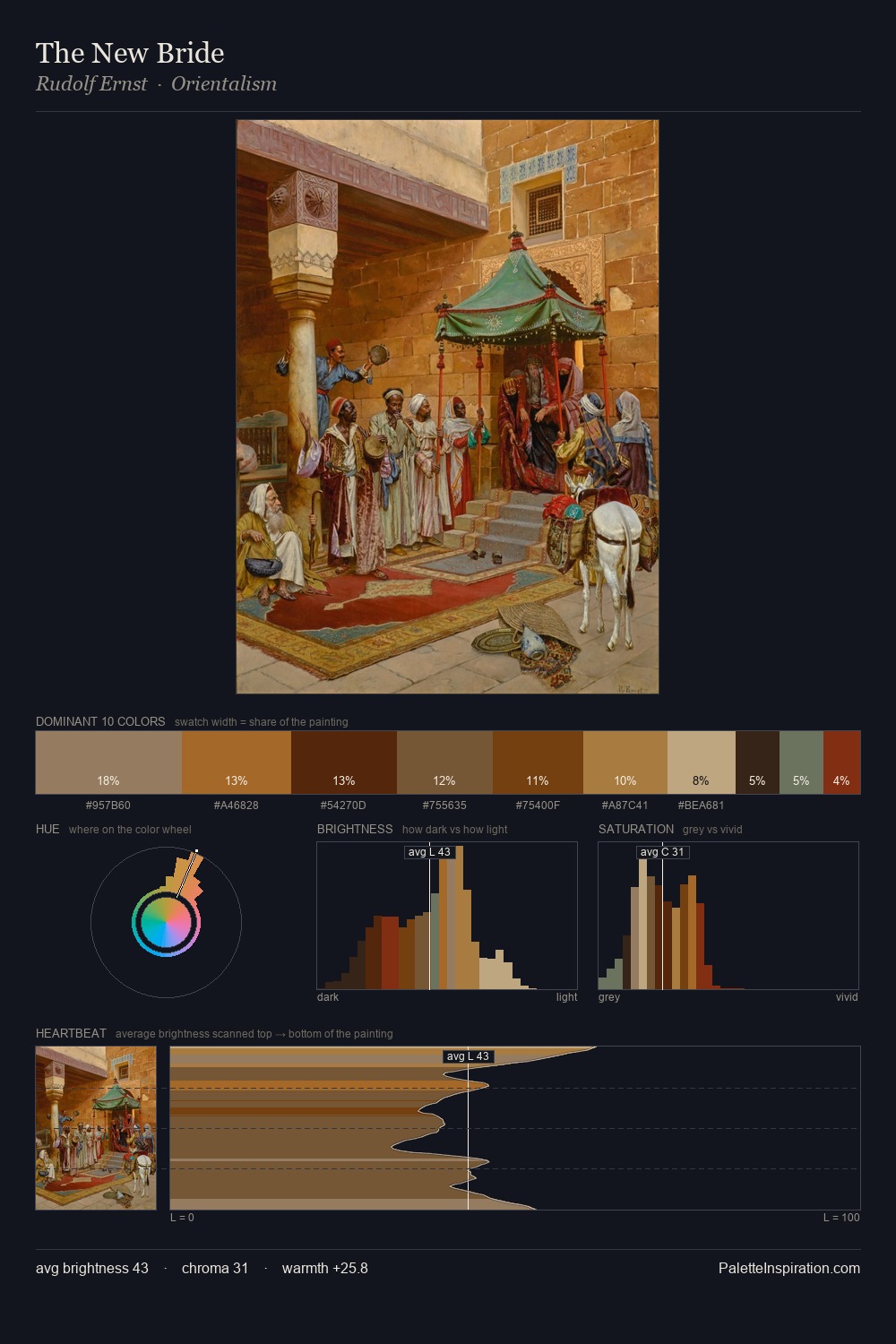Image resolution: width=896 pixels, height=1344 pixels.
Task: Click the hex label #BEA681
Action: (x=701, y=806)
